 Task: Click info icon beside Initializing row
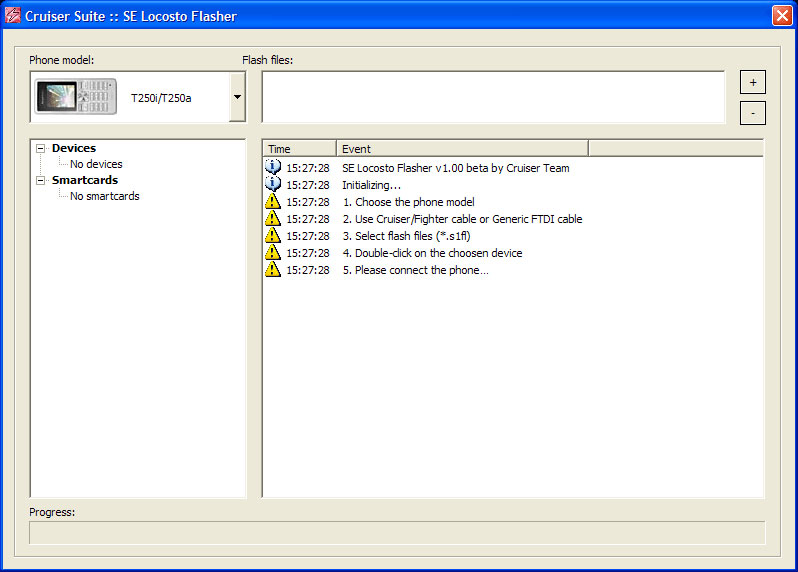273,184
